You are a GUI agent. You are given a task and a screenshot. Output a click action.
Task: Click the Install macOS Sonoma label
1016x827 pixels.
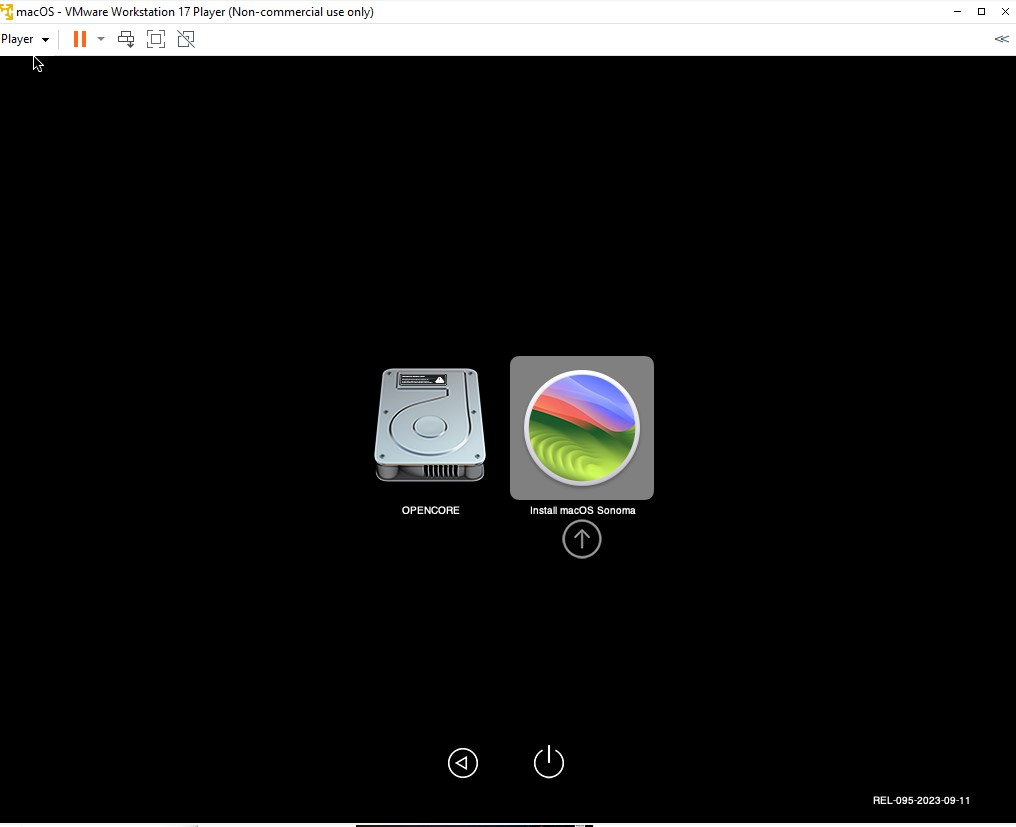[582, 510]
